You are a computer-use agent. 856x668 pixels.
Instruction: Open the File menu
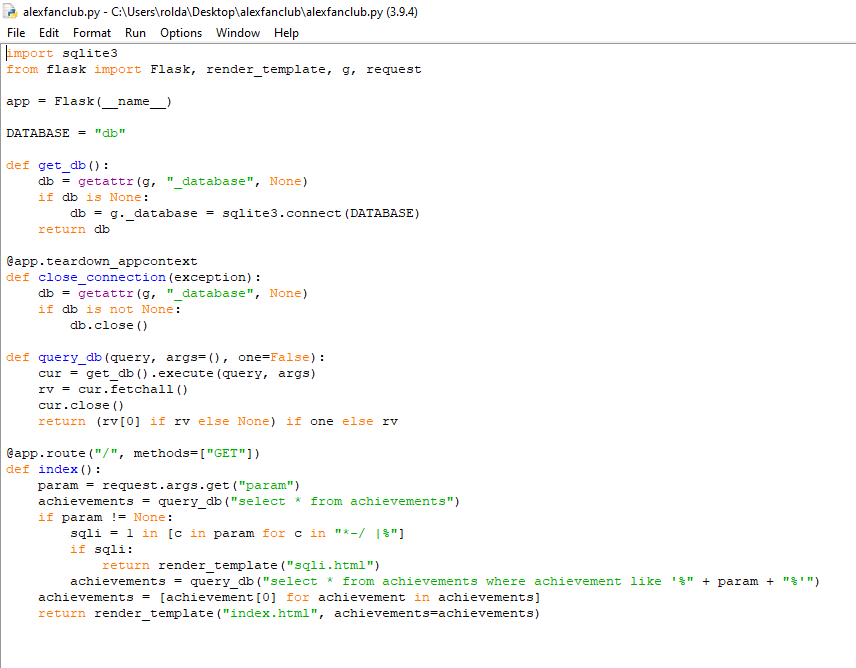16,33
